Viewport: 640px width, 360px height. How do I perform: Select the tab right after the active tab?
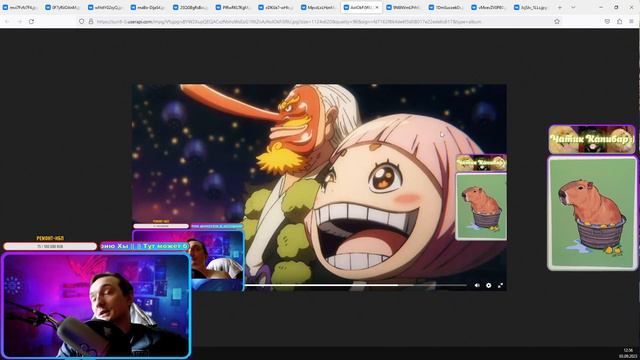pyautogui.click(x=404, y=7)
